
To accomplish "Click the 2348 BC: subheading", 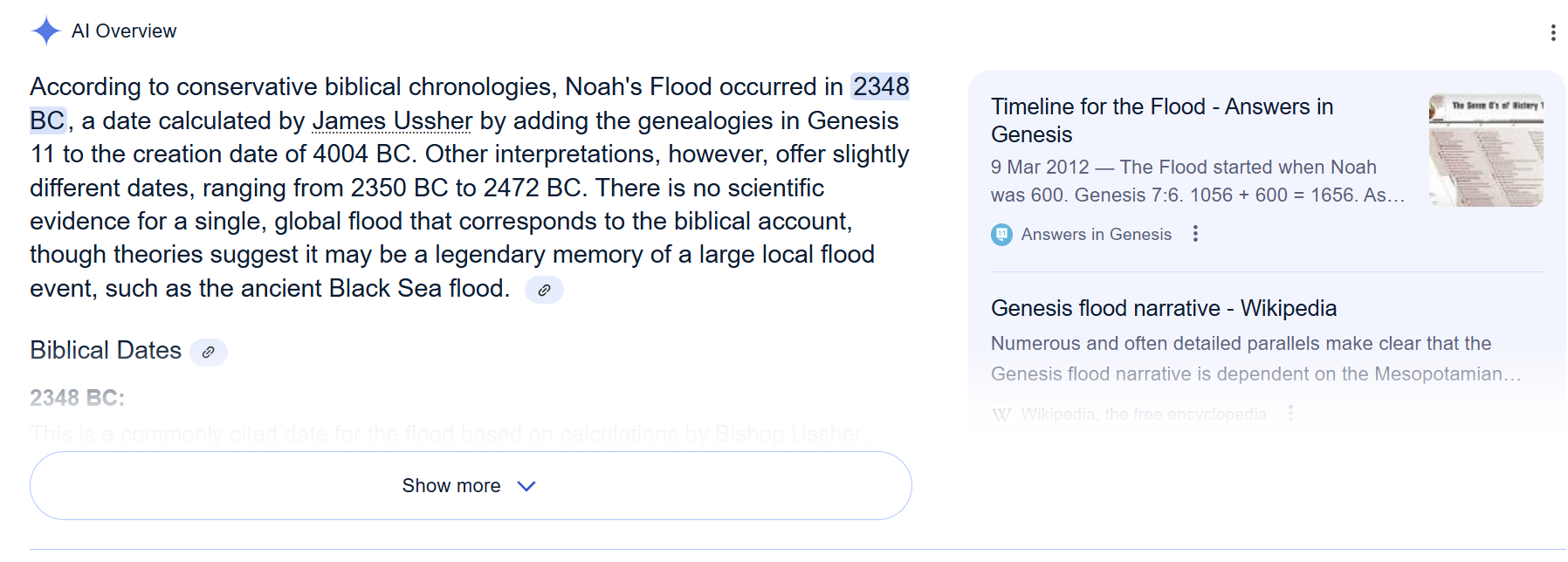I will pos(77,398).
